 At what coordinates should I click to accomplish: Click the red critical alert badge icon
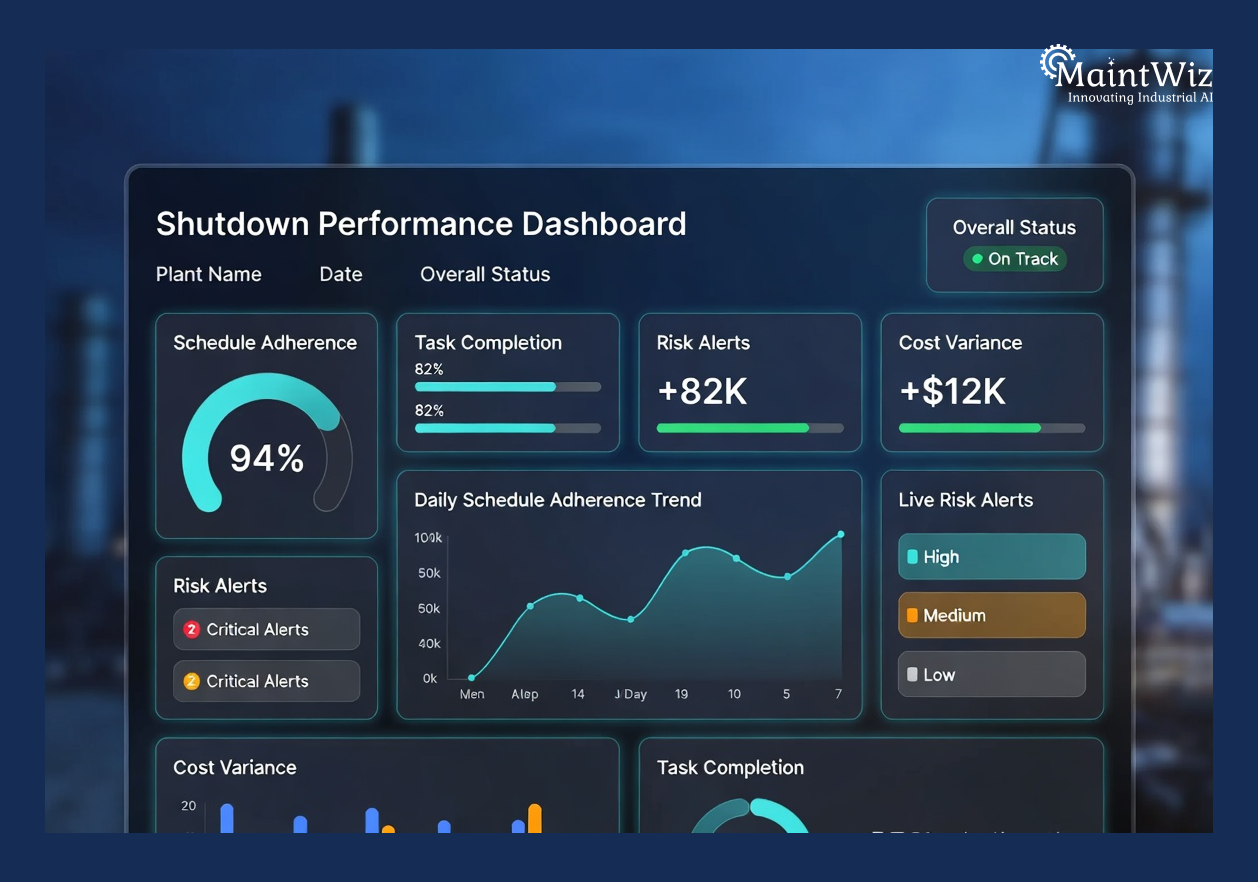[x=190, y=629]
